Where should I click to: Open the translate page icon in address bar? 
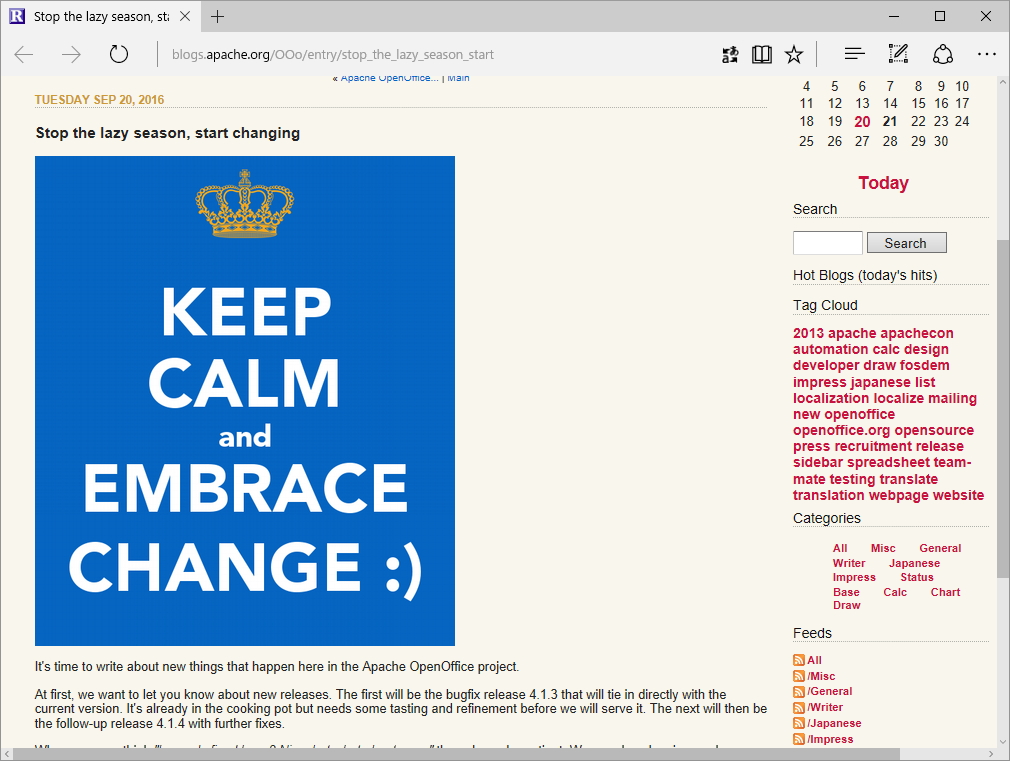point(730,55)
